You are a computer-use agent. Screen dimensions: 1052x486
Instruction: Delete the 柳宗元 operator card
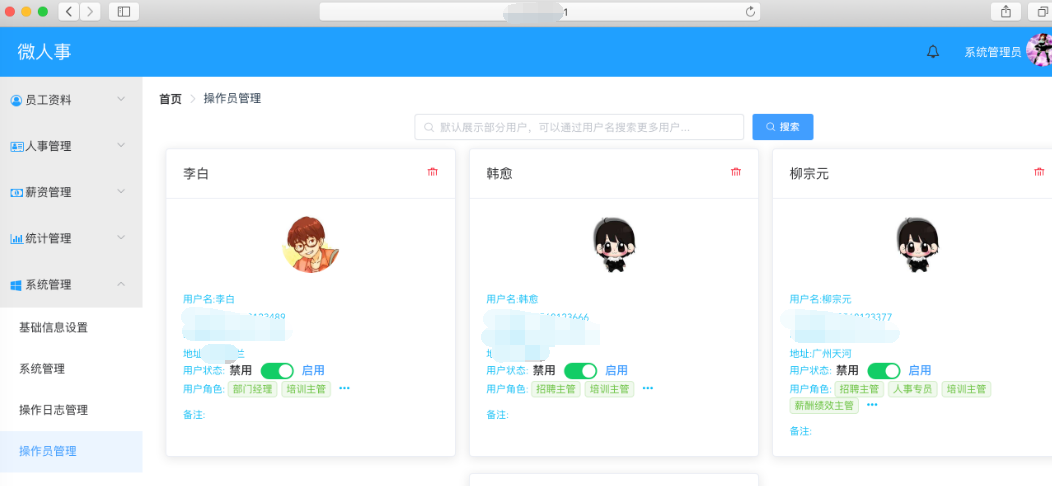1039,173
